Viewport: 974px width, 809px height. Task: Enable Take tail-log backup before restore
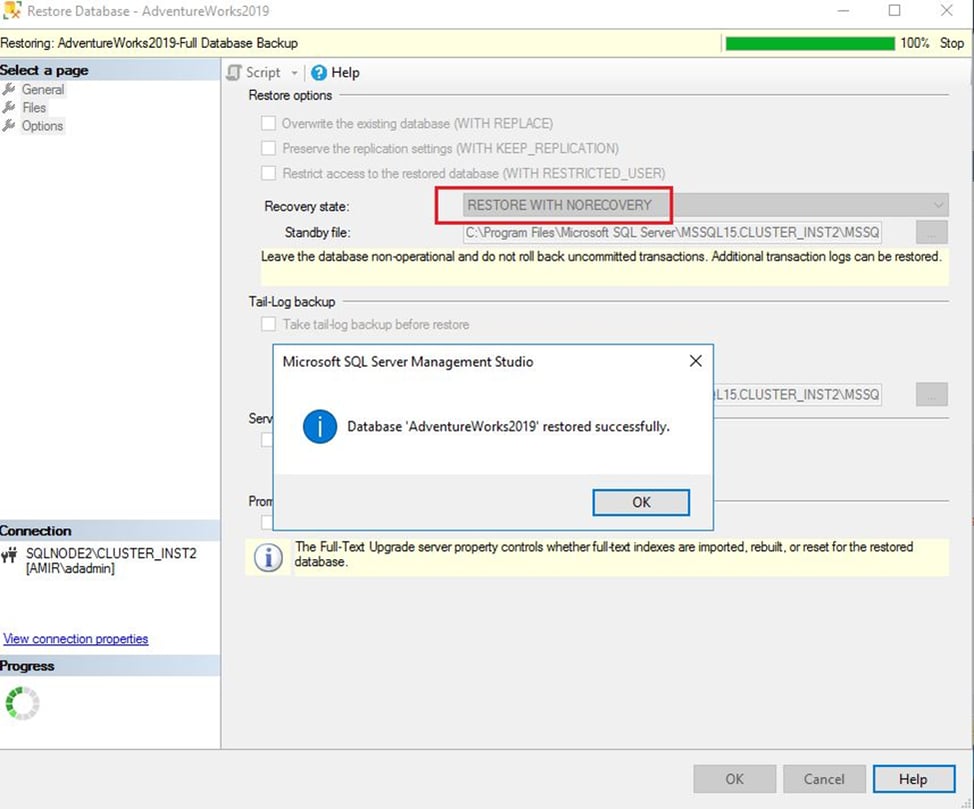268,324
